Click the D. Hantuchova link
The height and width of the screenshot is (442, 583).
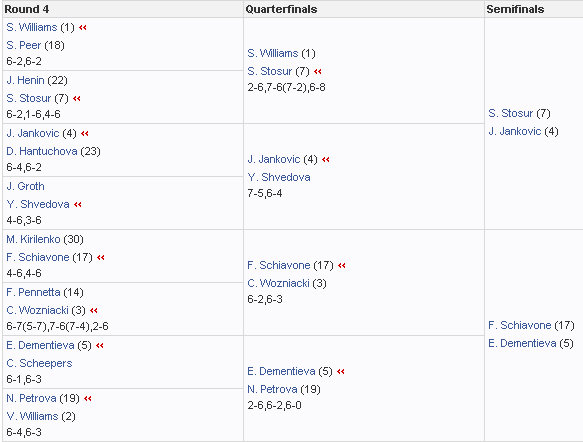42,151
